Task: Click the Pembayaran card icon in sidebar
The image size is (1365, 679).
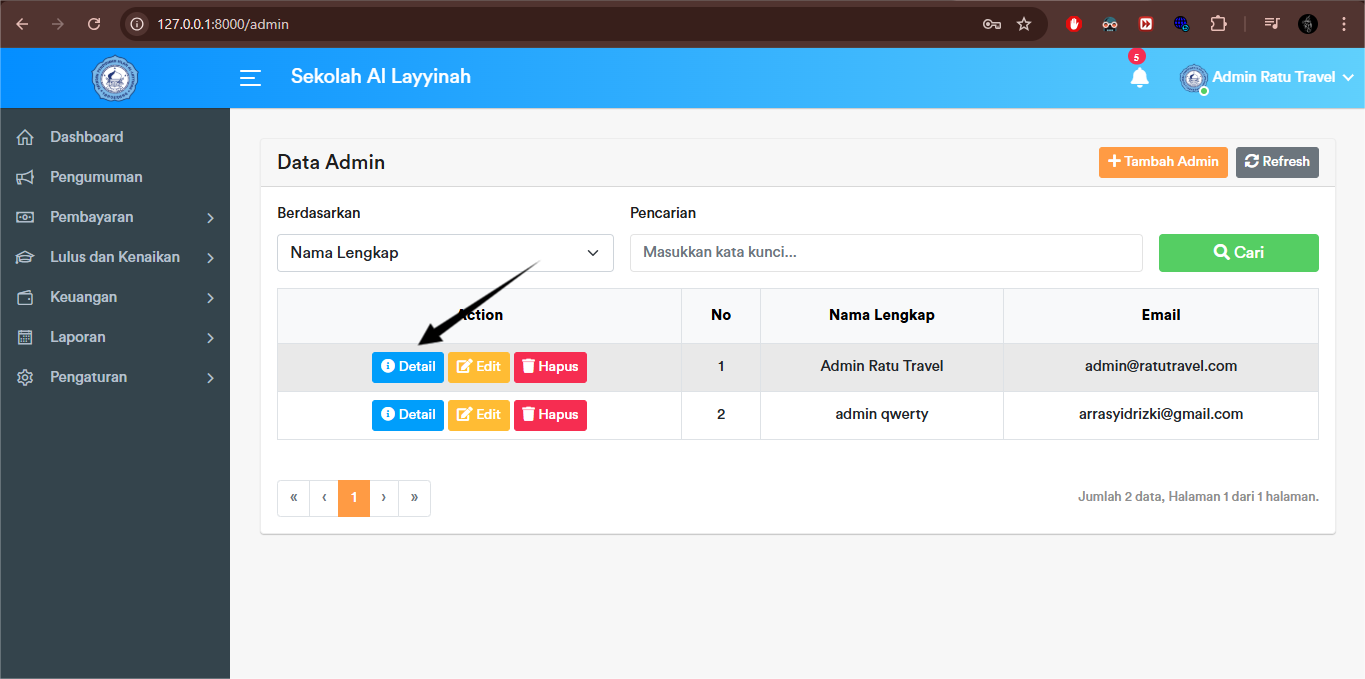Action: [x=24, y=216]
